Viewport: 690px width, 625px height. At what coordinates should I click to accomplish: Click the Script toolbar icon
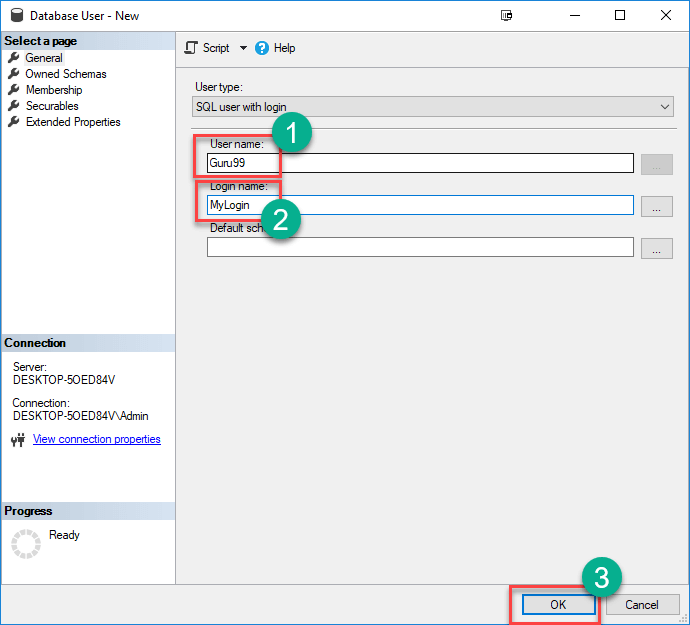[x=192, y=48]
